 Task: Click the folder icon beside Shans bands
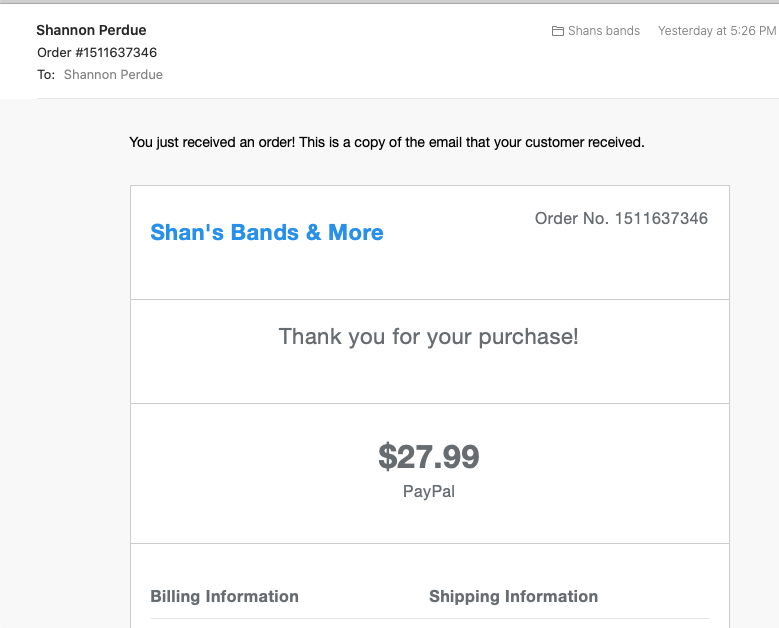pyautogui.click(x=558, y=31)
